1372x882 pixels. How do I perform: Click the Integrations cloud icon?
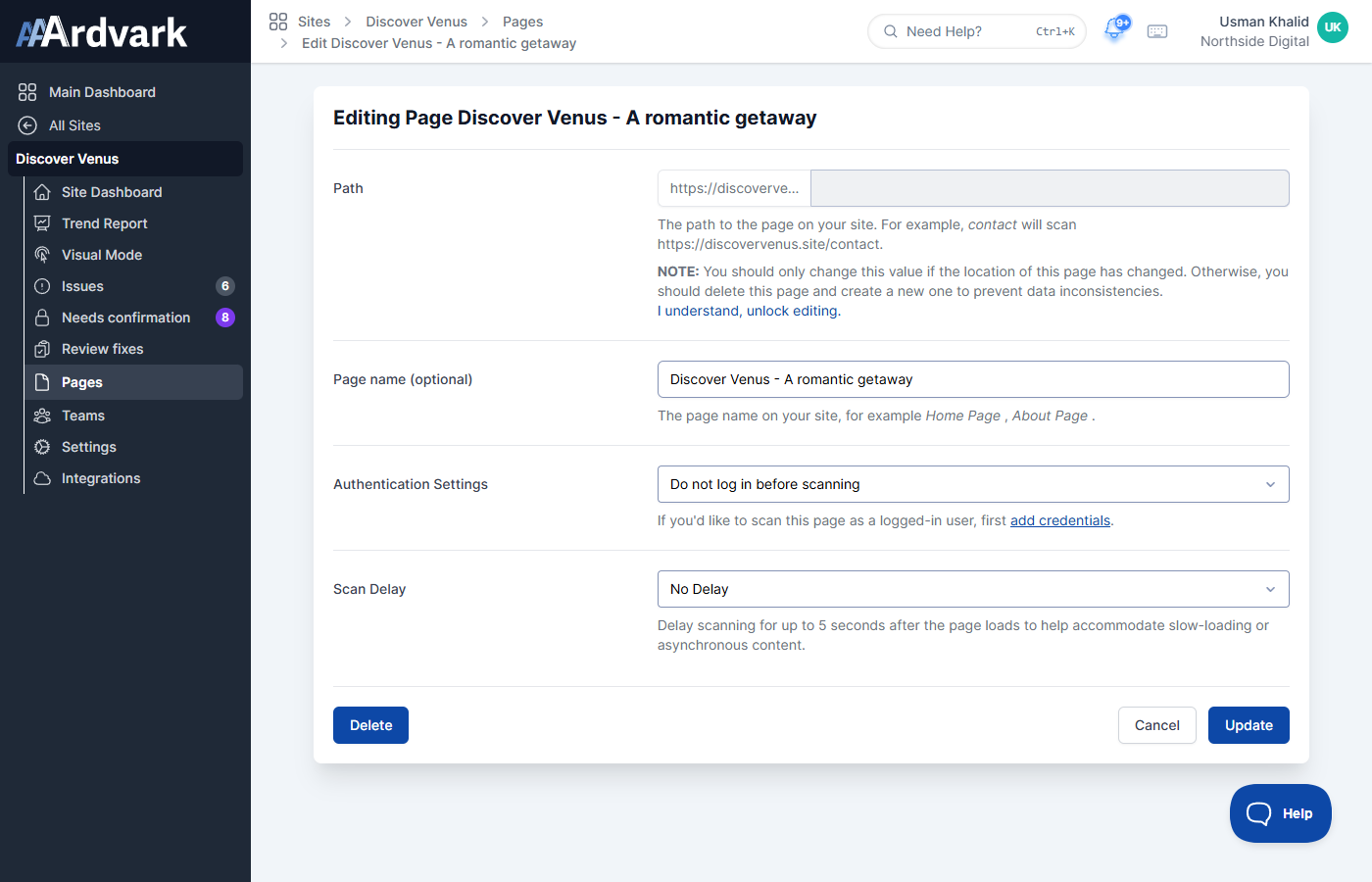pos(42,478)
